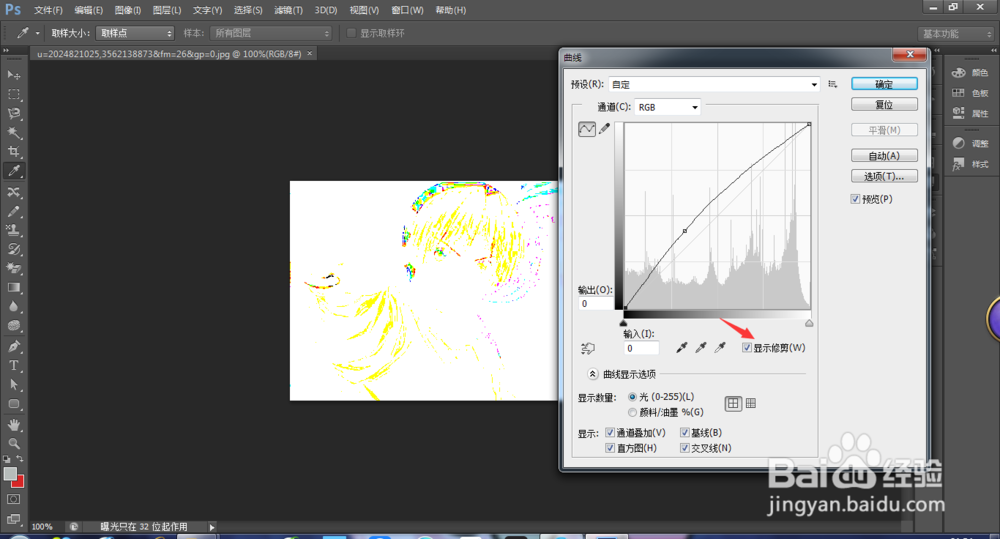This screenshot has height=539, width=1000.
Task: Open 窗口(W) menu
Action: [x=407, y=10]
